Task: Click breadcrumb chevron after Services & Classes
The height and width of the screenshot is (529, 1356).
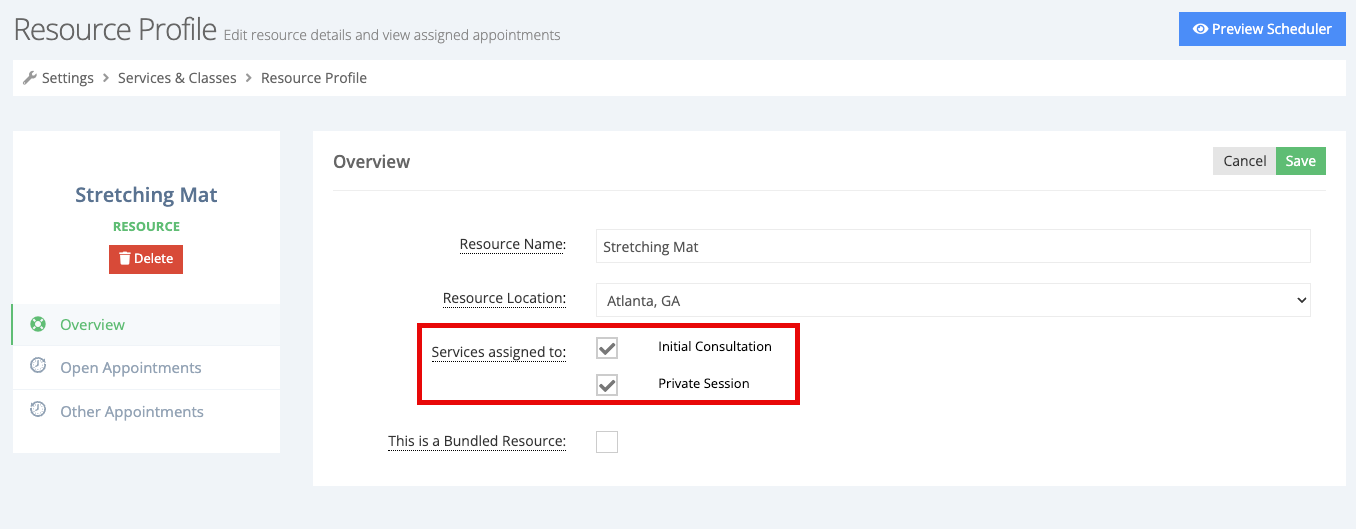Action: 249,78
